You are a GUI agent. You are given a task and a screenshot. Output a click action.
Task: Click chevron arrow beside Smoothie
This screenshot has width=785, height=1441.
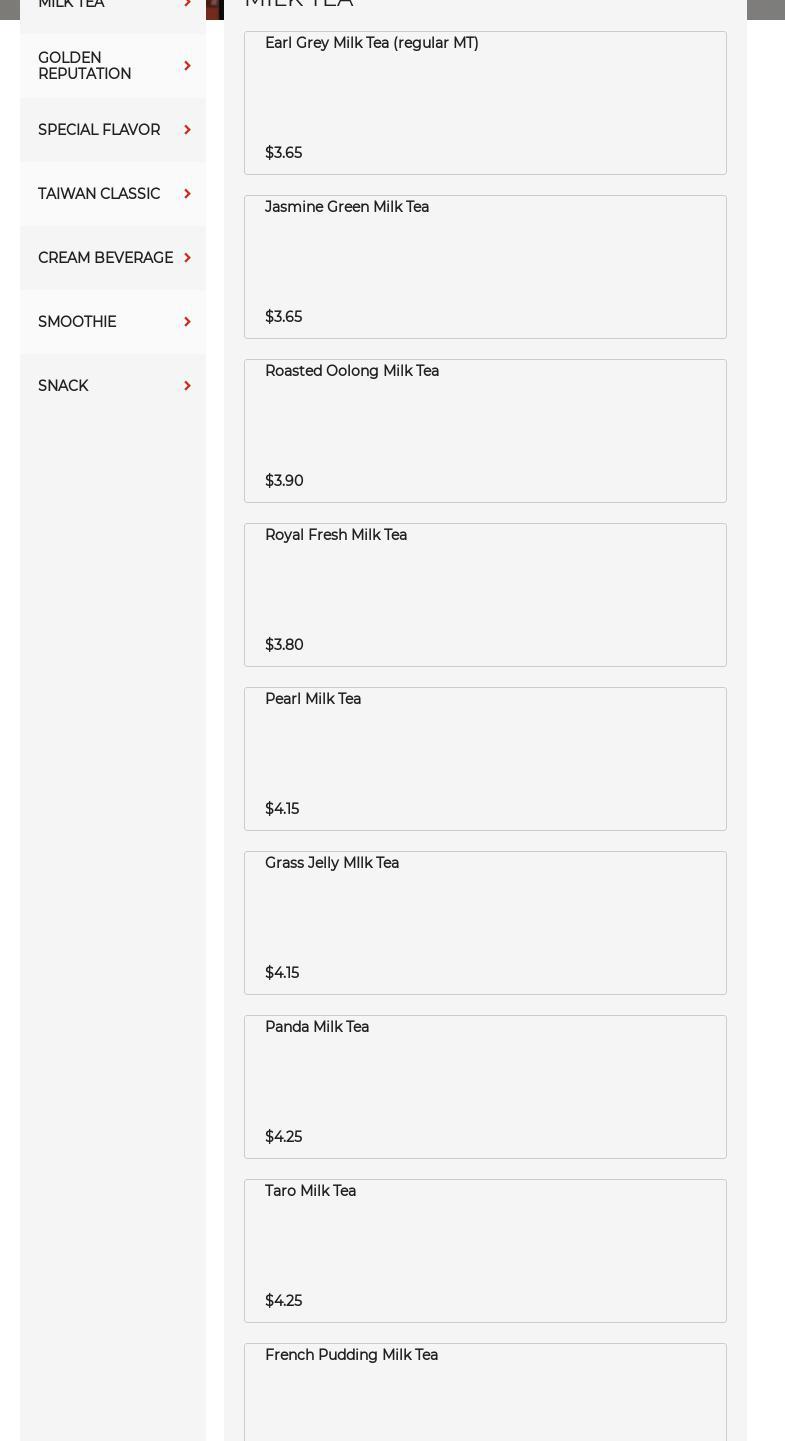coord(187,322)
